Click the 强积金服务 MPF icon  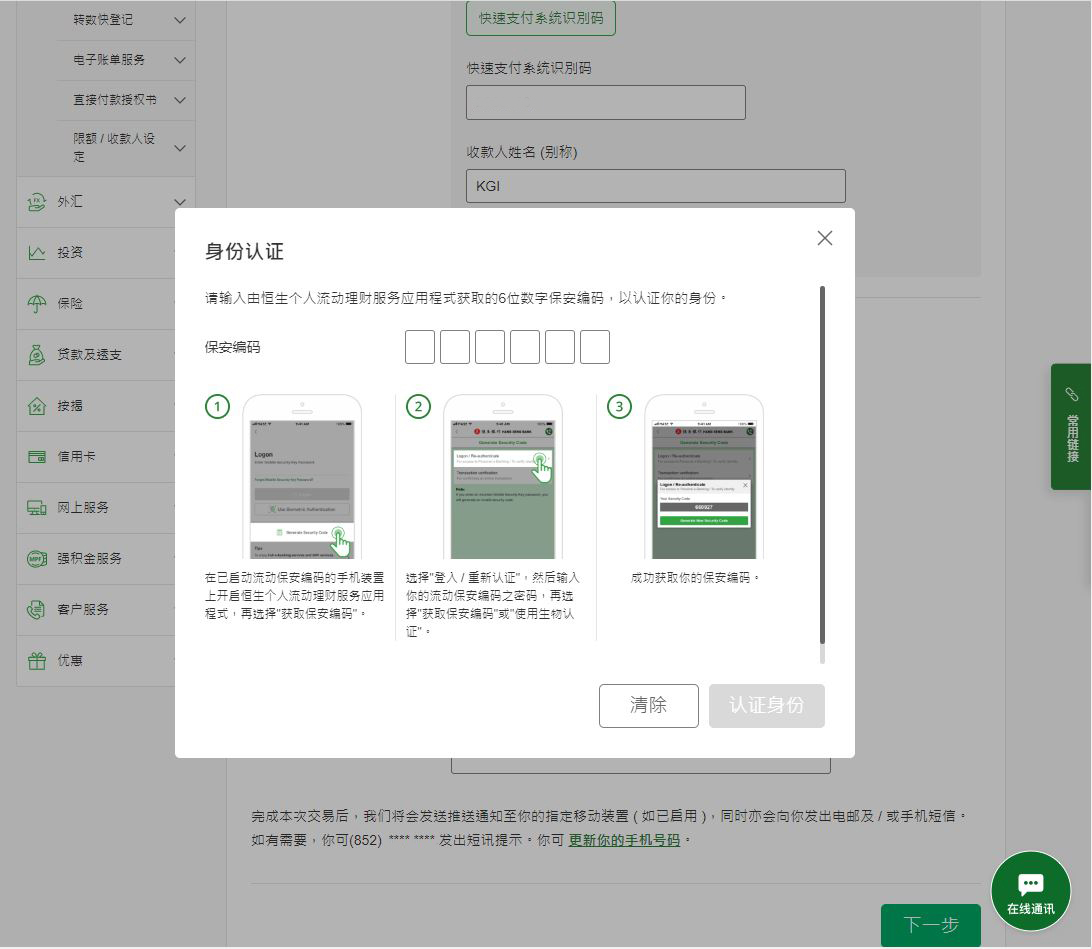(x=37, y=559)
